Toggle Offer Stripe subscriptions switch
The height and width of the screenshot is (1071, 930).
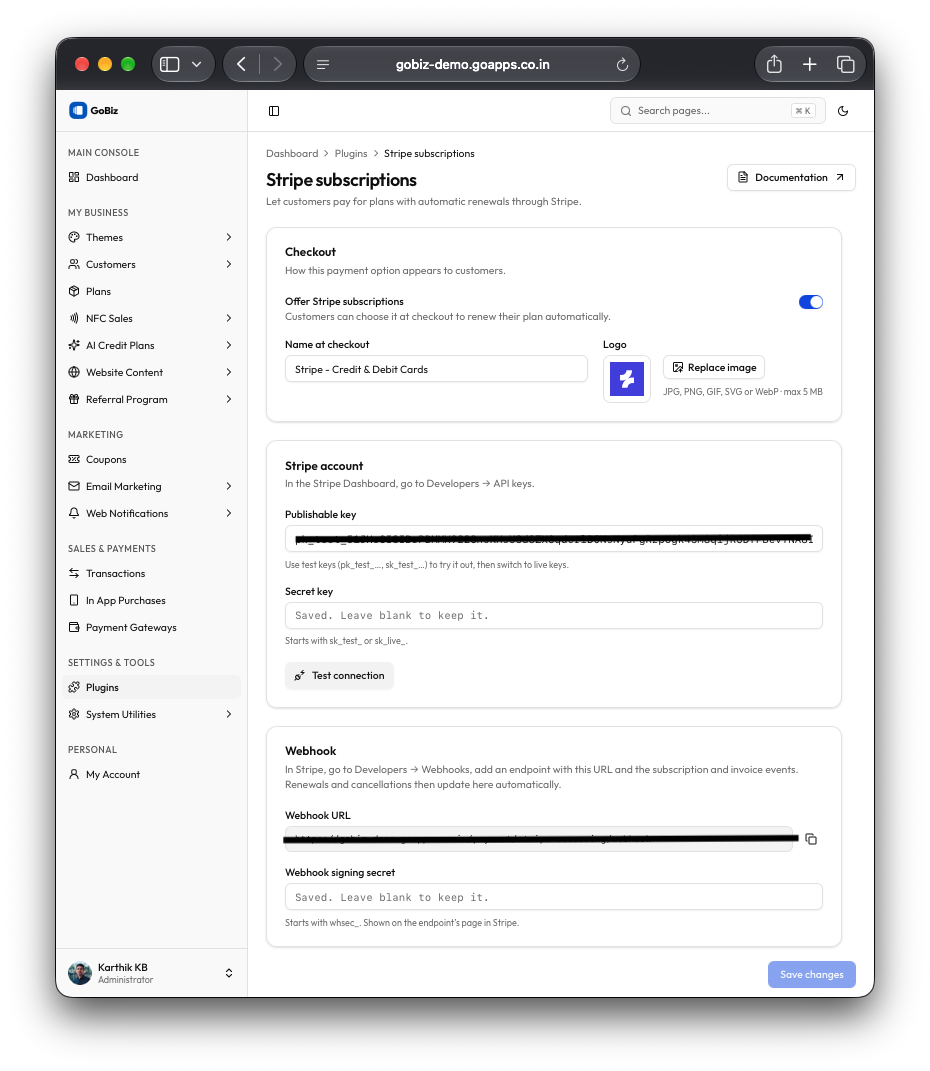click(811, 302)
